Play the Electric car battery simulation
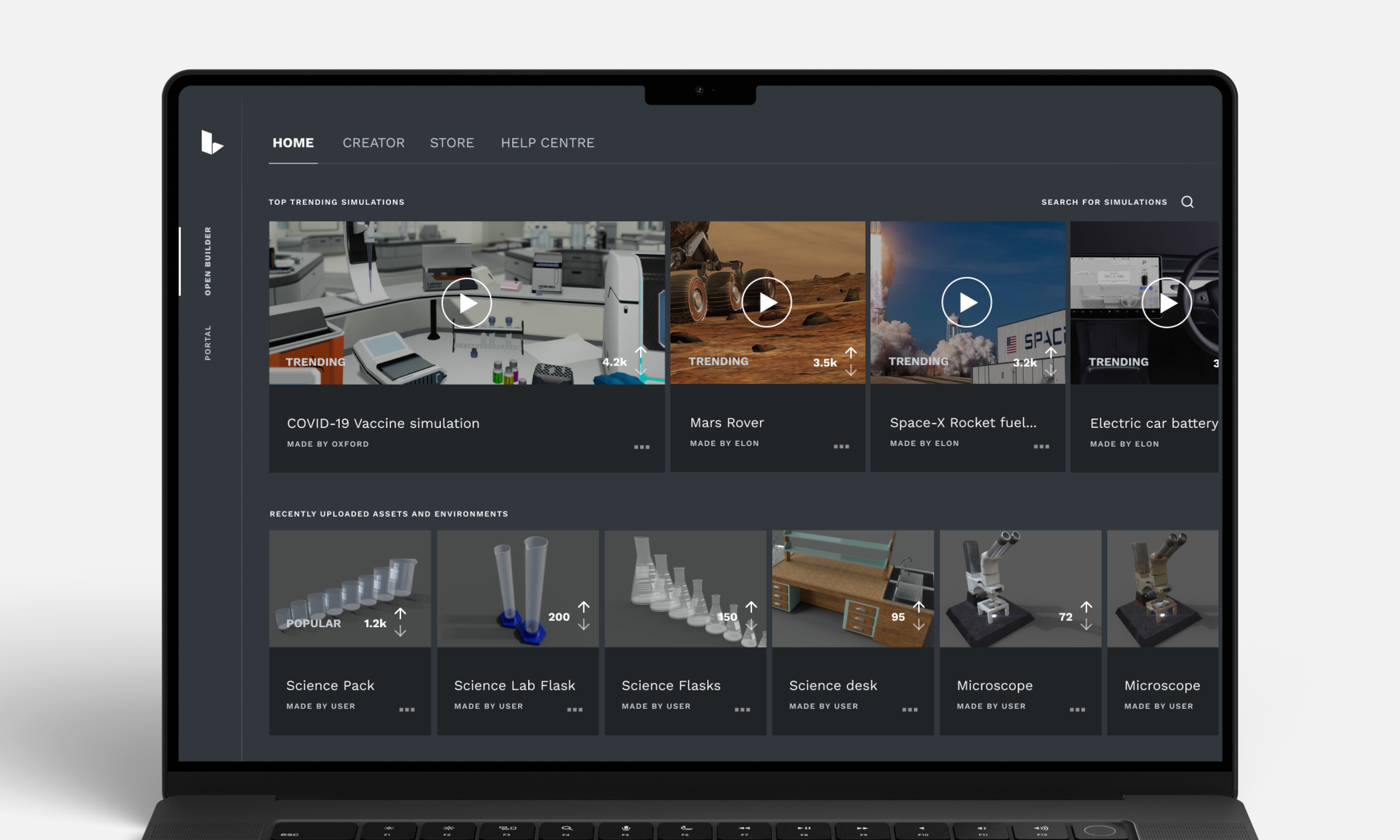The width and height of the screenshot is (1400, 840). [1167, 303]
